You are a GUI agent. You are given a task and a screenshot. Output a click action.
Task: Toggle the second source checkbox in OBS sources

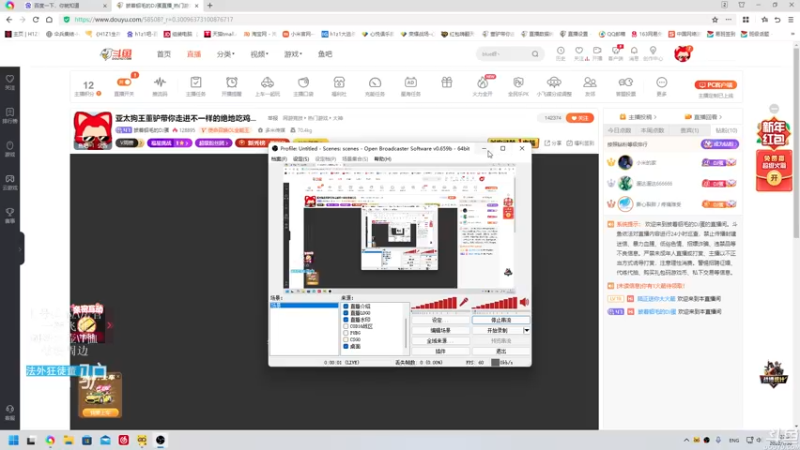coord(346,313)
